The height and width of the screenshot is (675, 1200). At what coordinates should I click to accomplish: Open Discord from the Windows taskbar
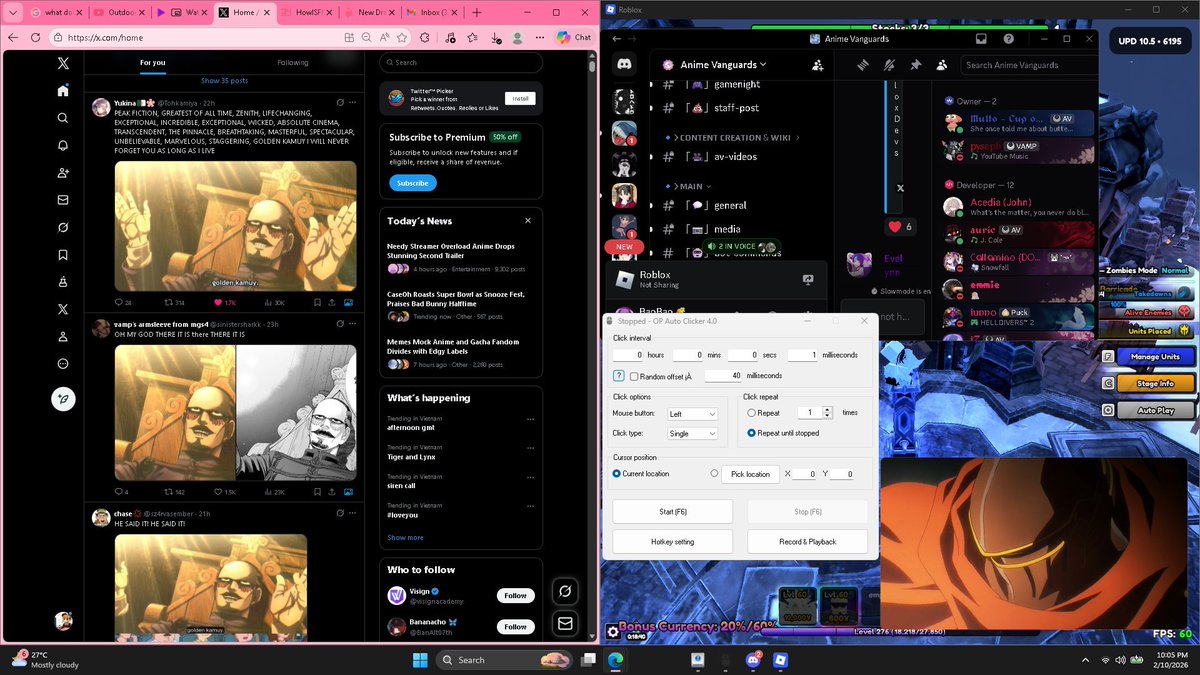(752, 660)
